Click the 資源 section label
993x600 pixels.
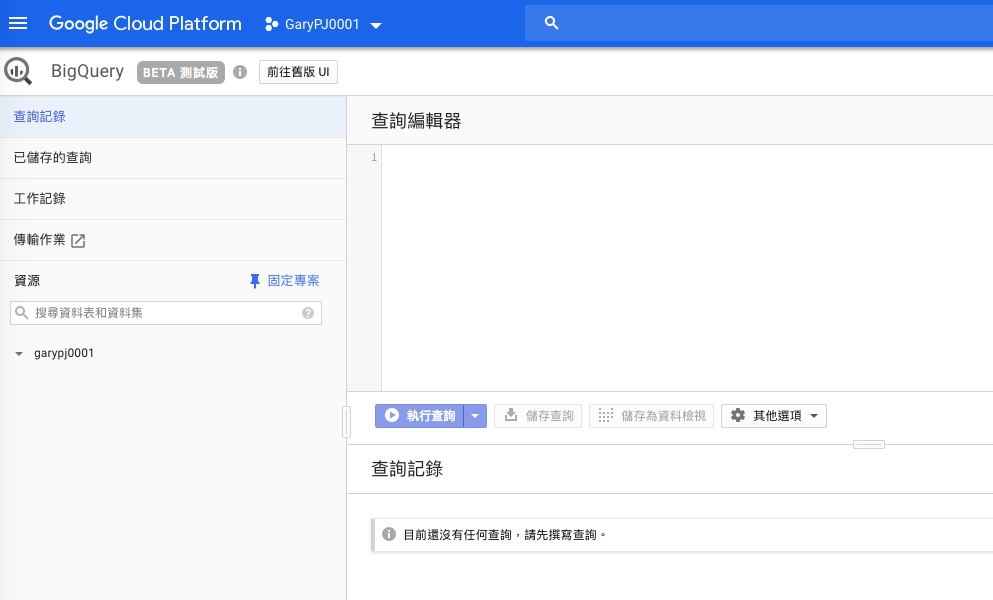27,281
